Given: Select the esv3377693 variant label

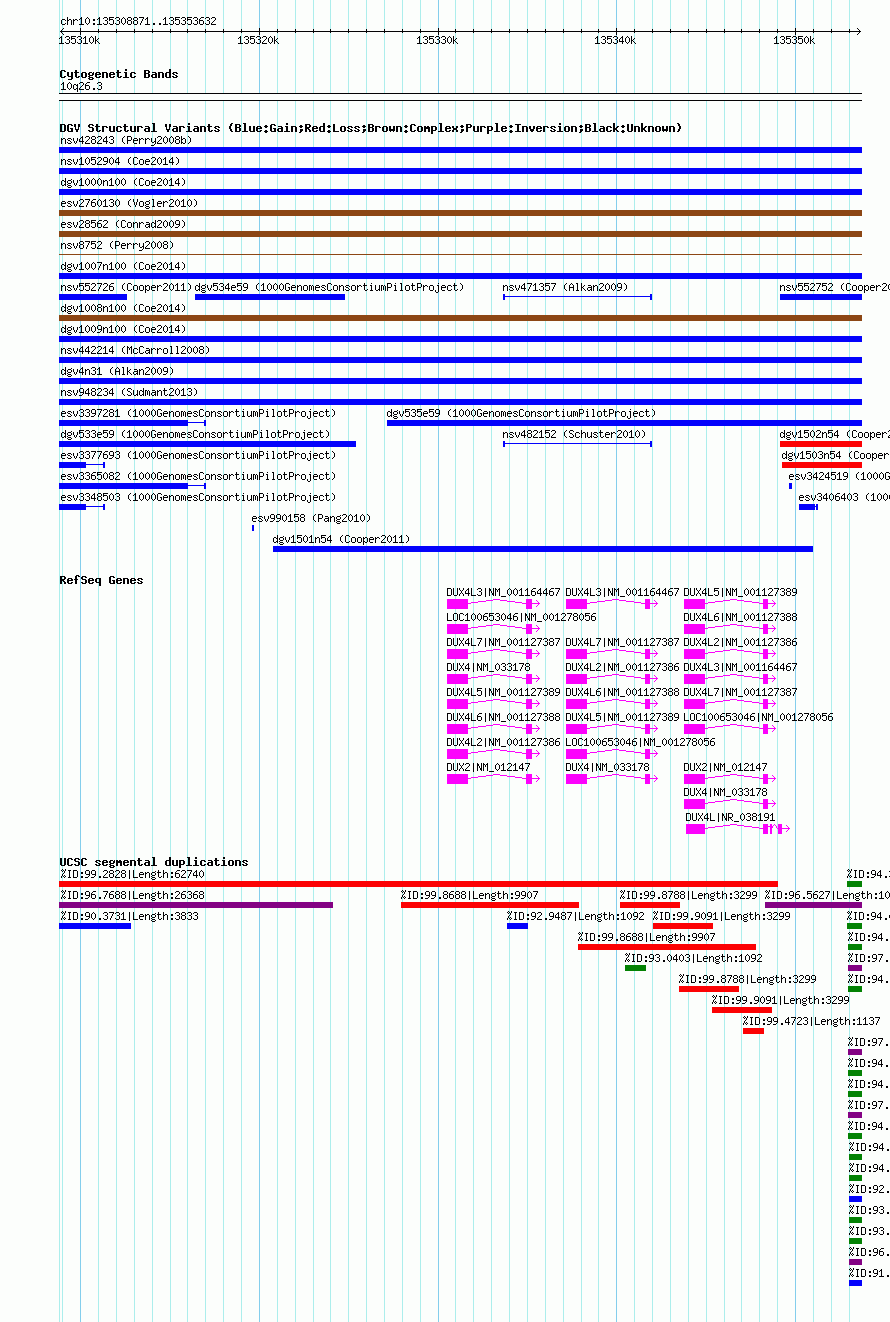Looking at the screenshot, I should coord(198,455).
